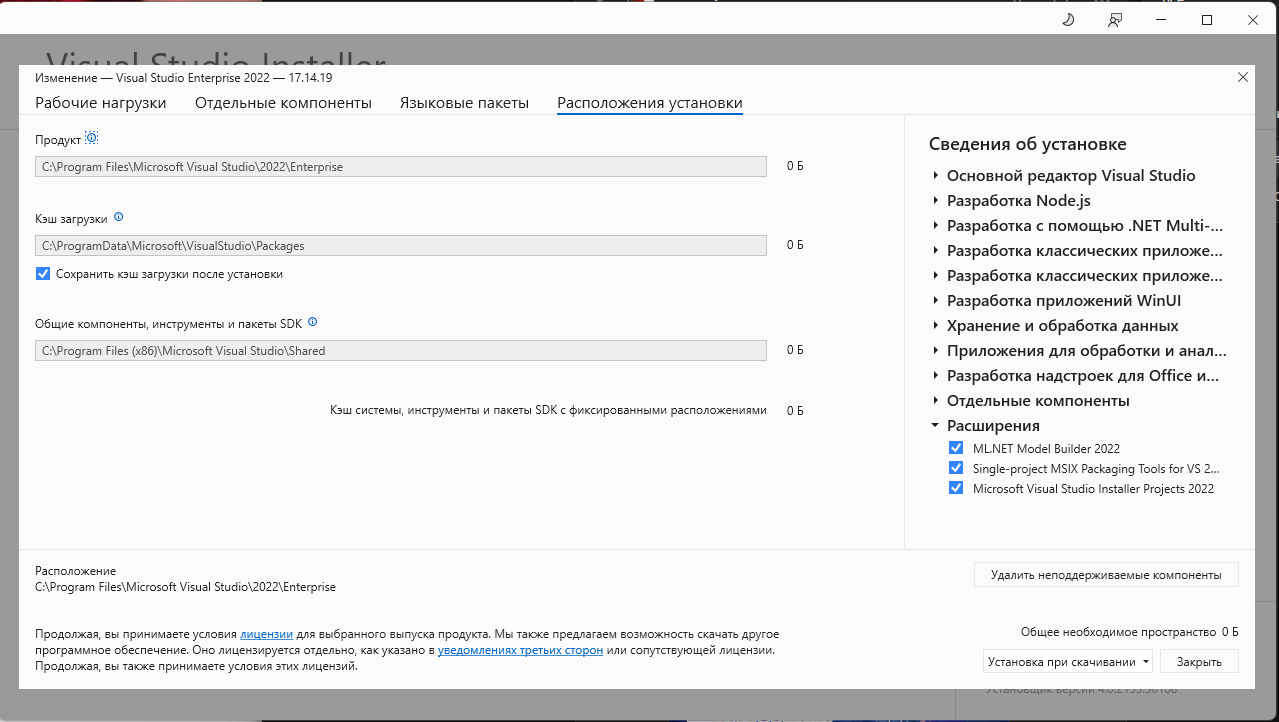This screenshot has height=722, width=1279.
Task: Close the Изменение dialog with the X
Action: pos(1242,77)
